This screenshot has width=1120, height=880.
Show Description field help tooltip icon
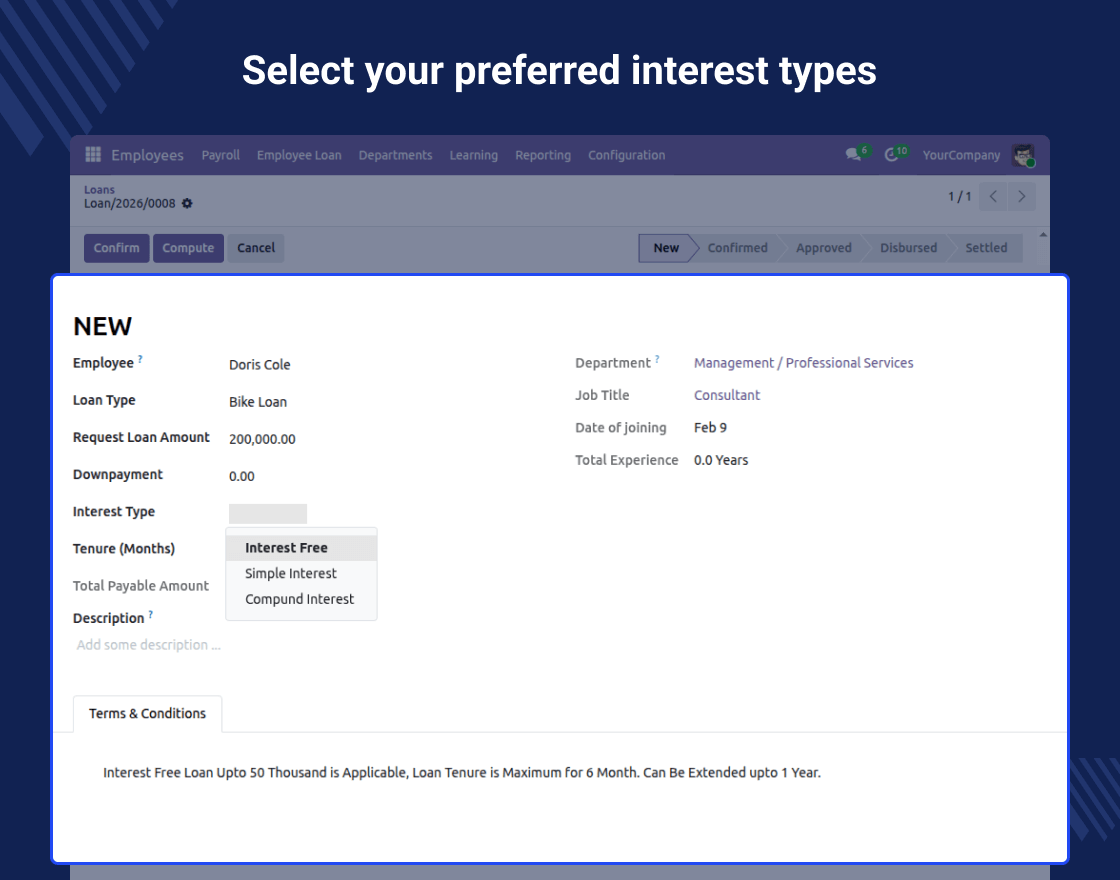click(151, 614)
